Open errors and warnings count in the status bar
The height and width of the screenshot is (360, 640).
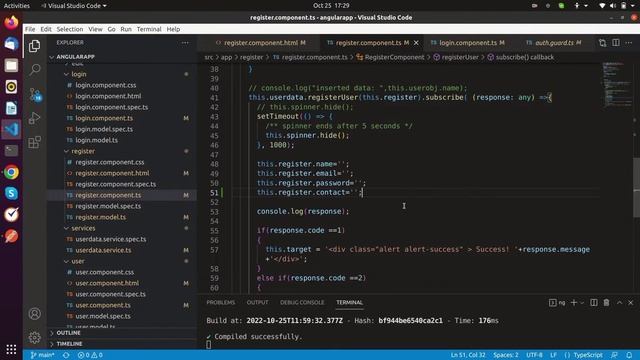click(x=90, y=355)
